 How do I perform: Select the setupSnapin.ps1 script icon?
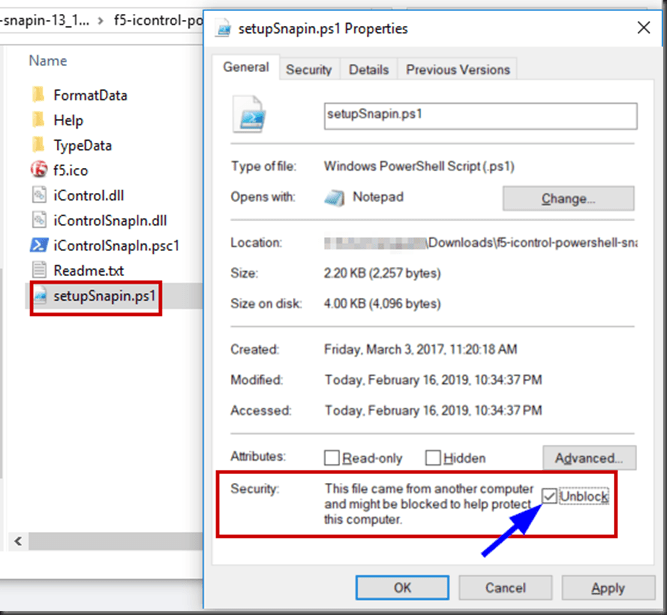(x=41, y=296)
